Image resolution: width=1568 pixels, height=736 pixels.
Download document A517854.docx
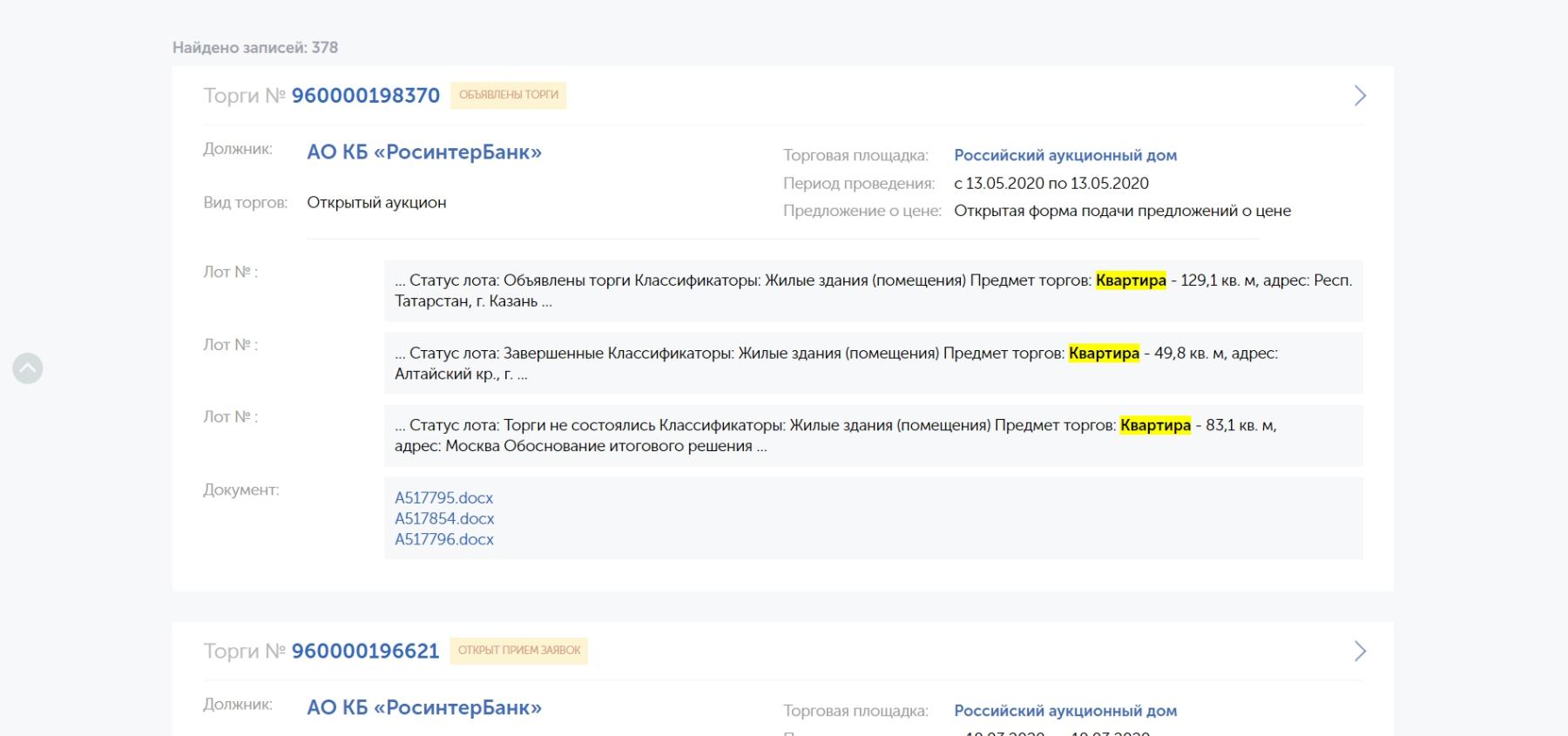[444, 519]
